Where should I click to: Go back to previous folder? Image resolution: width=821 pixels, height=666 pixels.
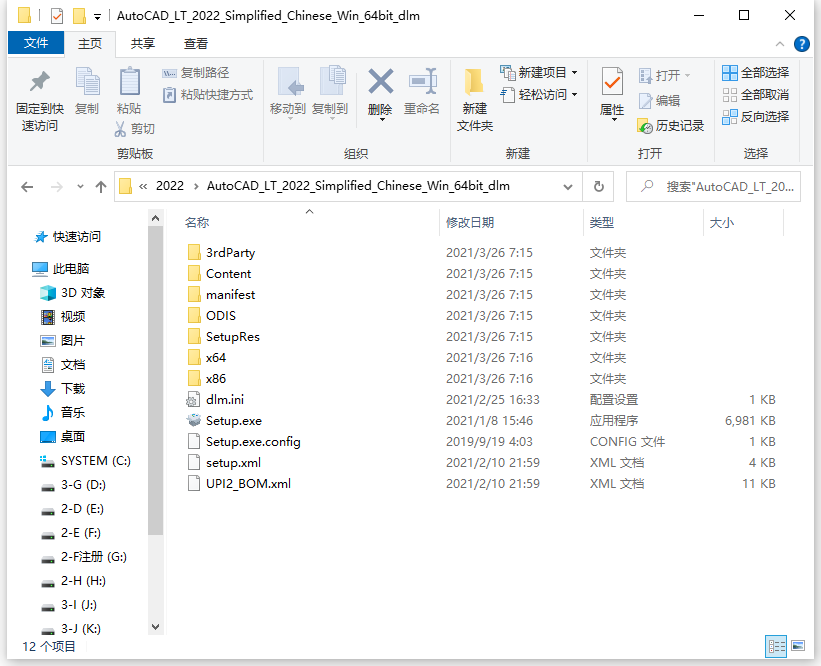pyautogui.click(x=27, y=186)
